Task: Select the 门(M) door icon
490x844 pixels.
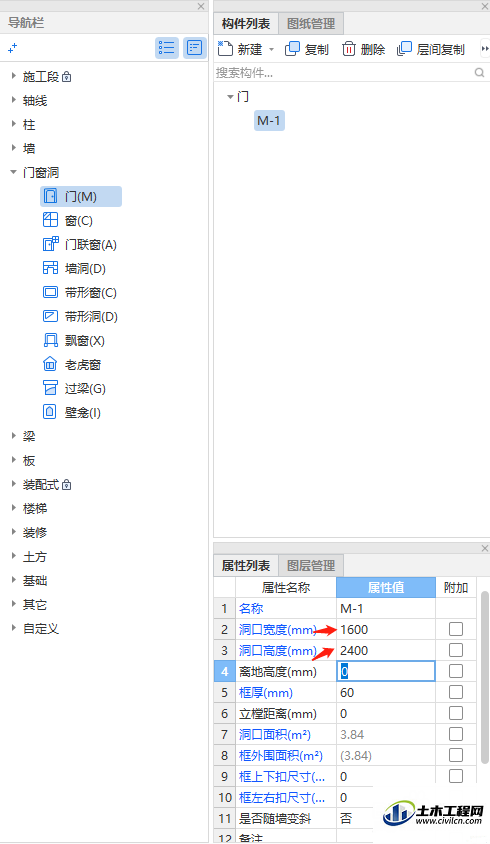Action: tap(50, 196)
